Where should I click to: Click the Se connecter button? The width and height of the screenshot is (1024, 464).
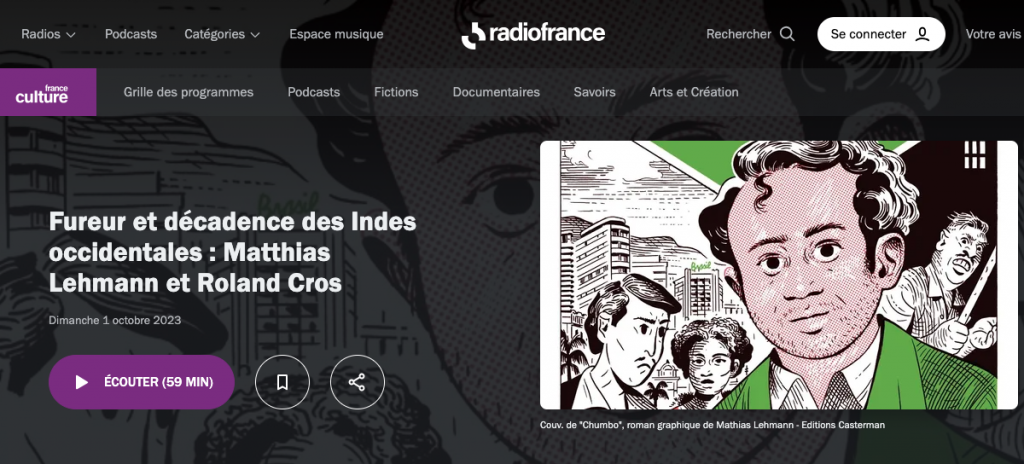coord(881,34)
